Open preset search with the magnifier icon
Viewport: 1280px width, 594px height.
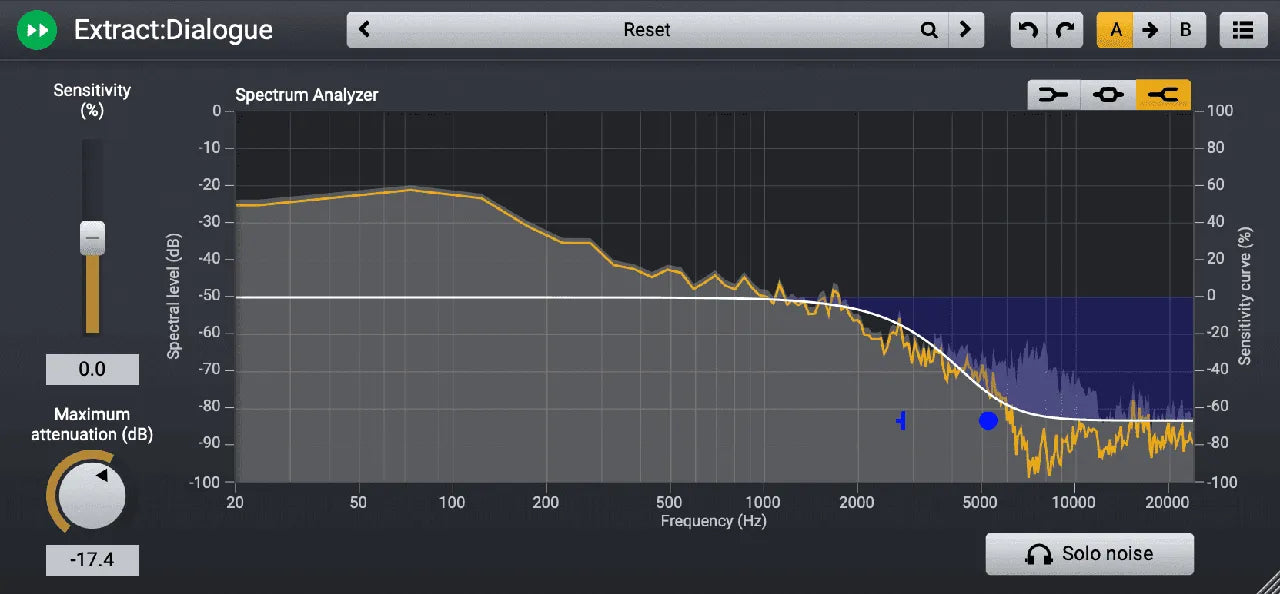(x=928, y=30)
